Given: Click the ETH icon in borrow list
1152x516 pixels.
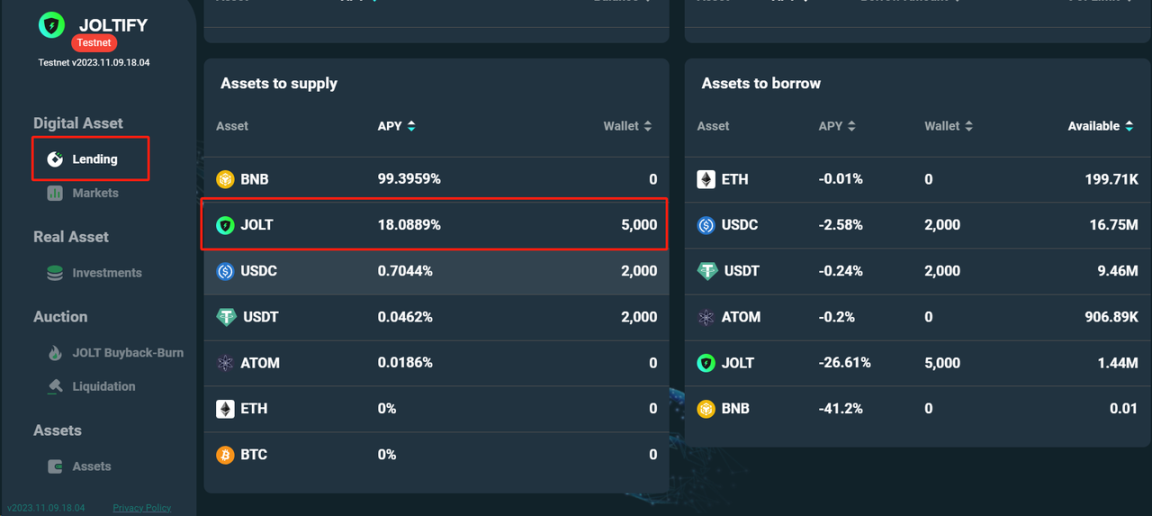Looking at the screenshot, I should [x=706, y=179].
